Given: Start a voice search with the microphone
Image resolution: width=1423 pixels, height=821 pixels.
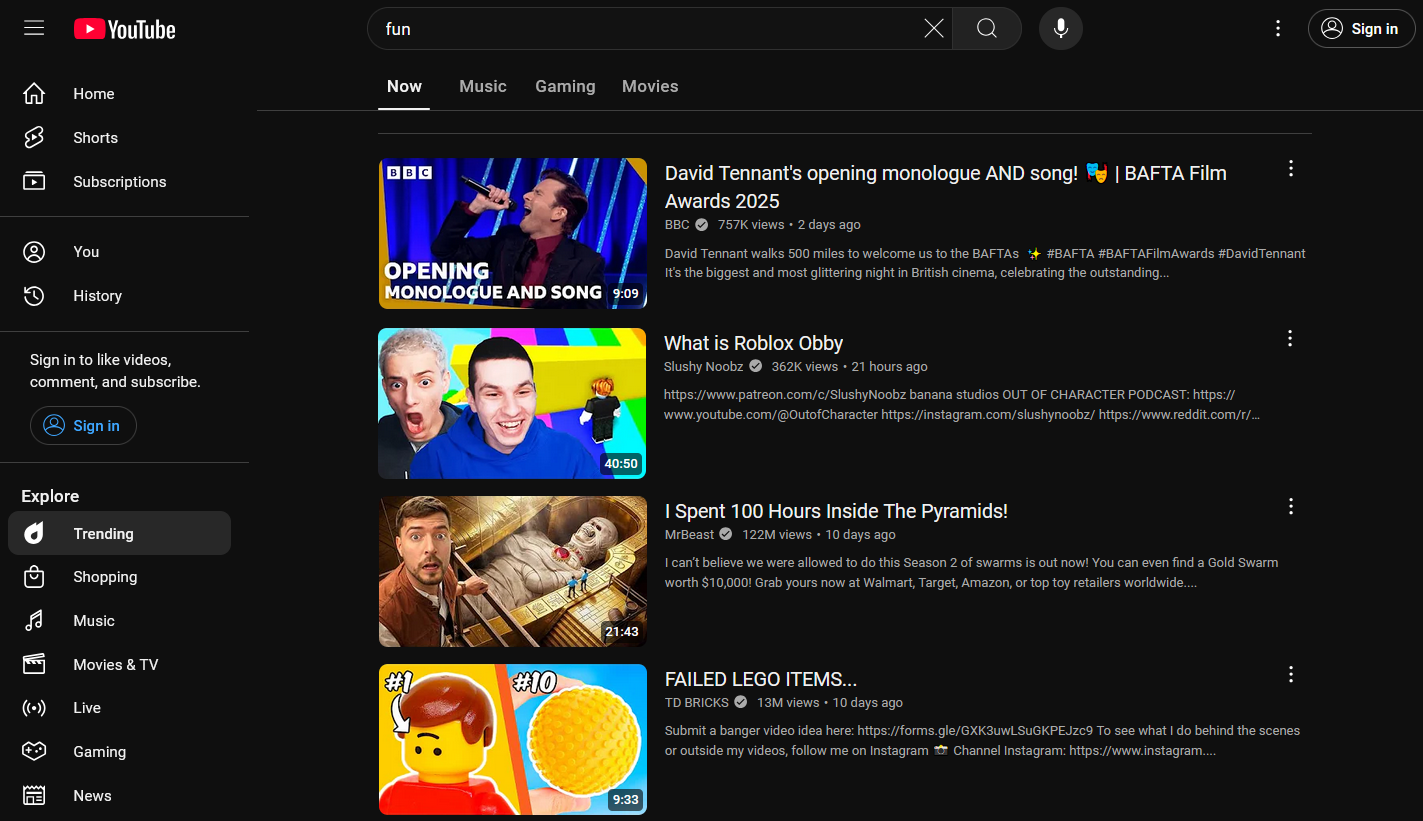Looking at the screenshot, I should [1060, 28].
